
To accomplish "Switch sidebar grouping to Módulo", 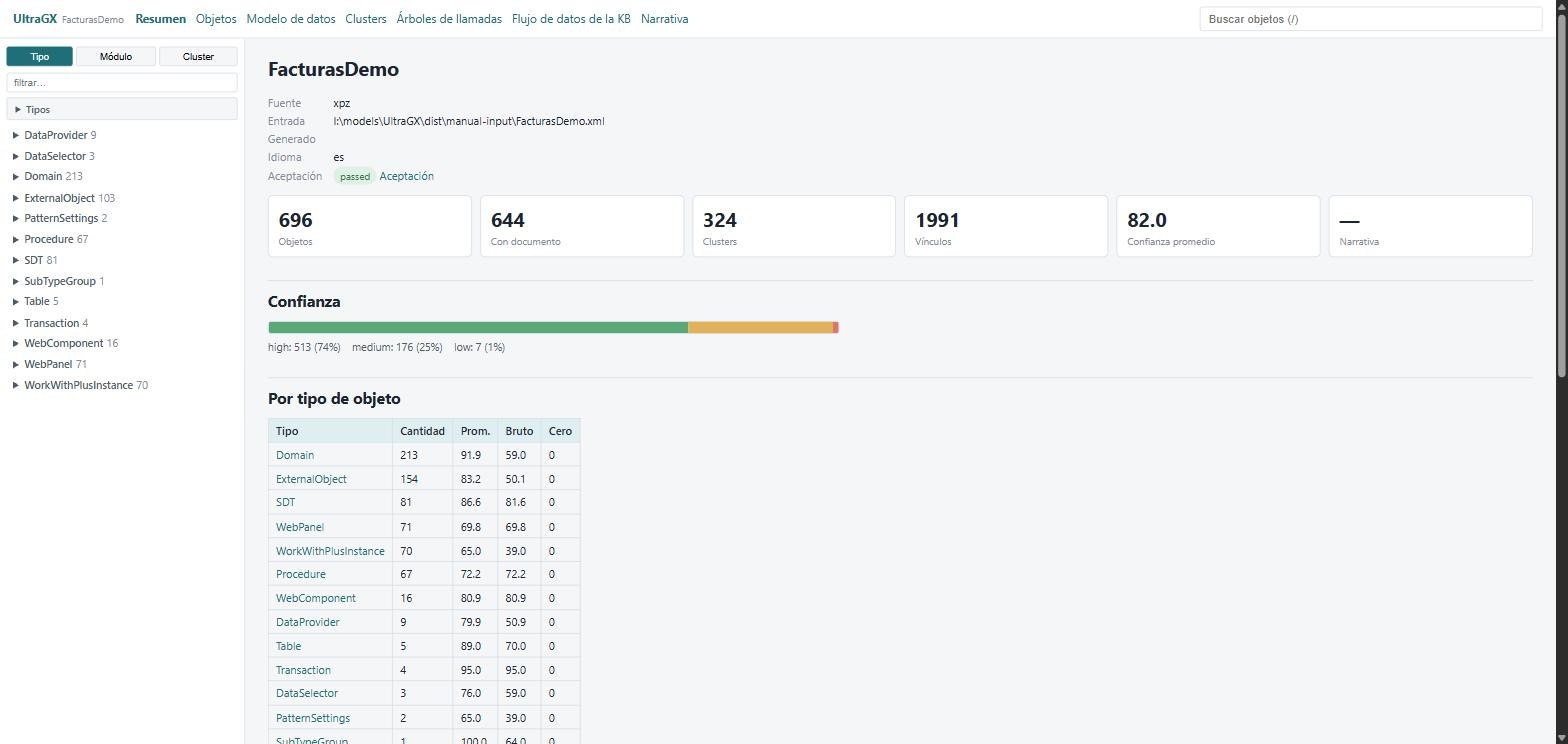I will (116, 56).
